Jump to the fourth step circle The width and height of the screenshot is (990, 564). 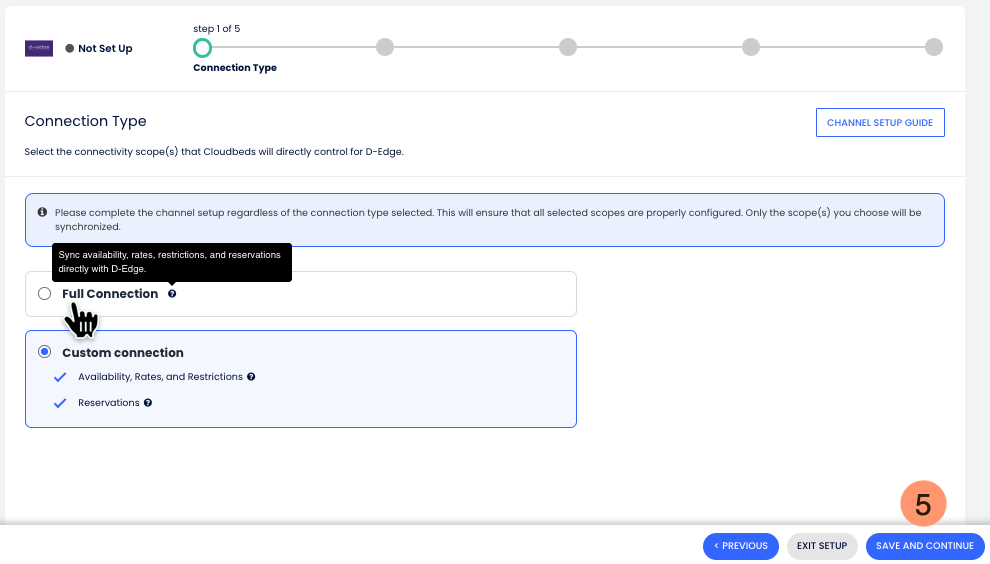click(x=751, y=47)
